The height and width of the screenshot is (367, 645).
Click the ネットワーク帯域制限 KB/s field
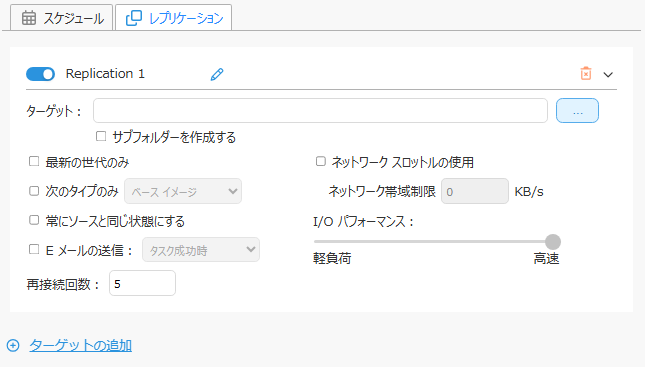pos(475,191)
